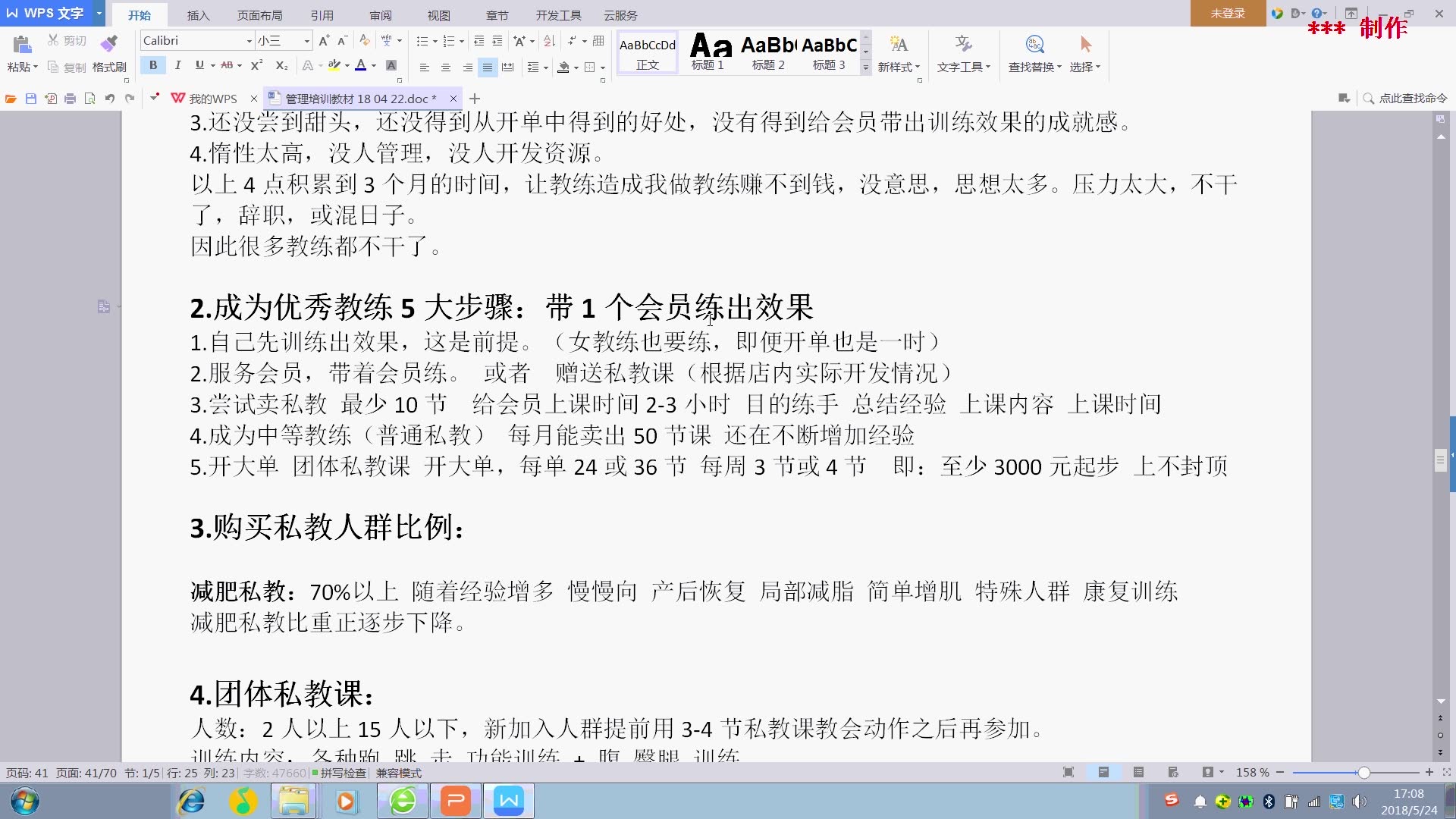Screen dimensions: 1456x819
Task: Set right text alignment
Action: pos(467,67)
